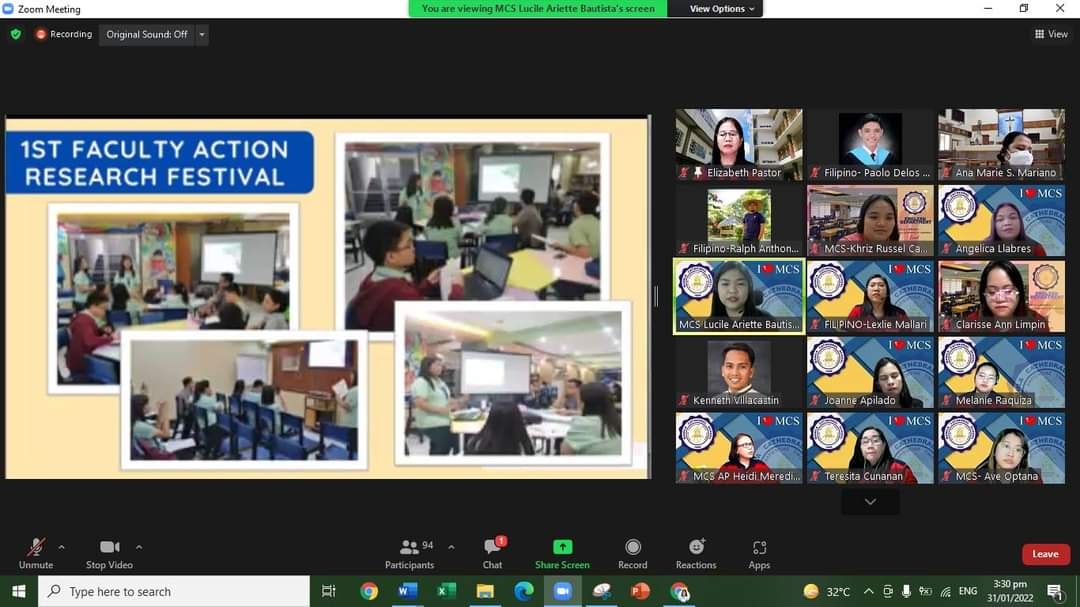This screenshot has height=607, width=1080.
Task: Open audio settings arrow next to Unmute
Action: click(x=62, y=547)
